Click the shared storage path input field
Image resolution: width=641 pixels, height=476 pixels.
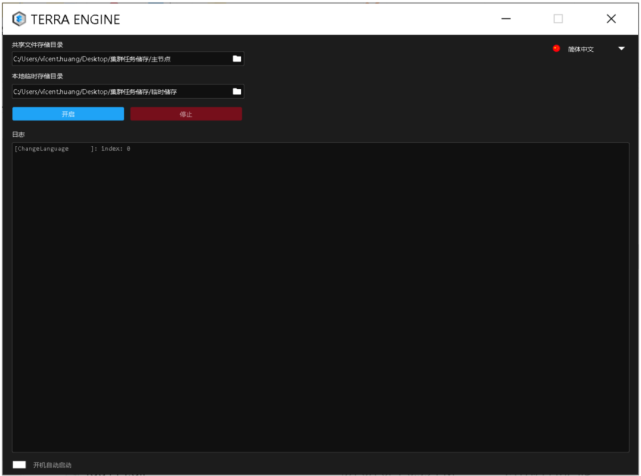click(120, 59)
